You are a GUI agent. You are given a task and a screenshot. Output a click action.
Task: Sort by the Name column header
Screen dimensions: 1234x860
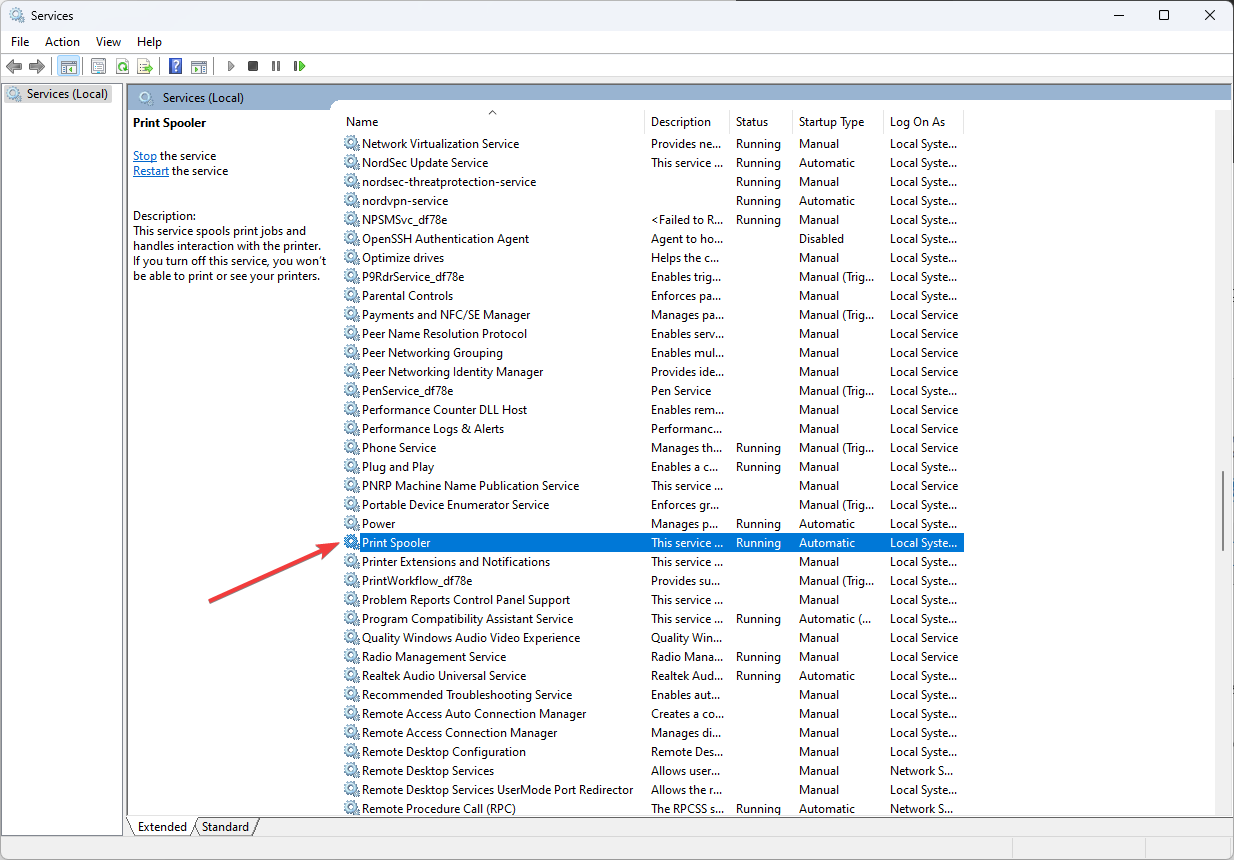[x=492, y=122]
